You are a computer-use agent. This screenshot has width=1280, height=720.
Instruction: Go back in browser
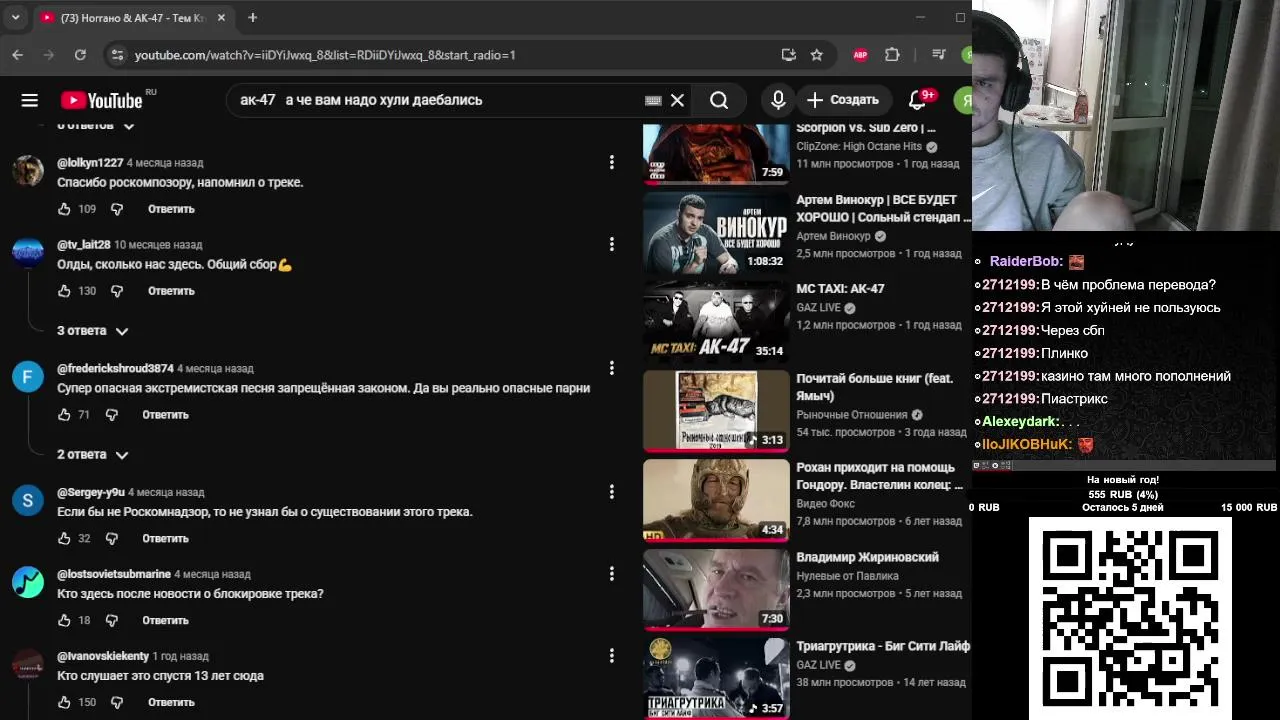click(x=17, y=55)
